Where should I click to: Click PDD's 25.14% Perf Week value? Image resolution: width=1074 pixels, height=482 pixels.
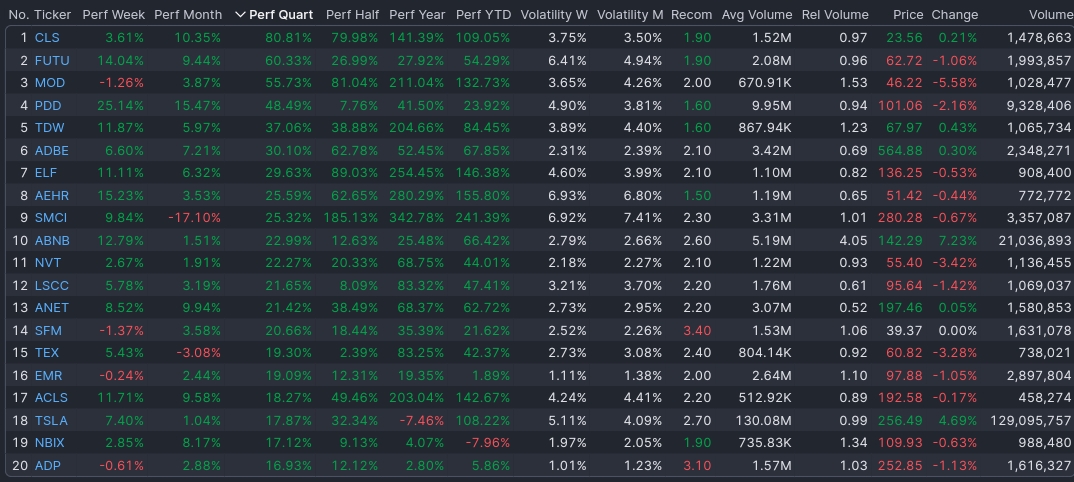click(121, 106)
